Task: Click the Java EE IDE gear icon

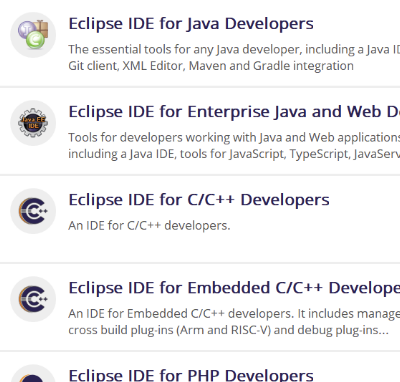Action: [x=33, y=123]
